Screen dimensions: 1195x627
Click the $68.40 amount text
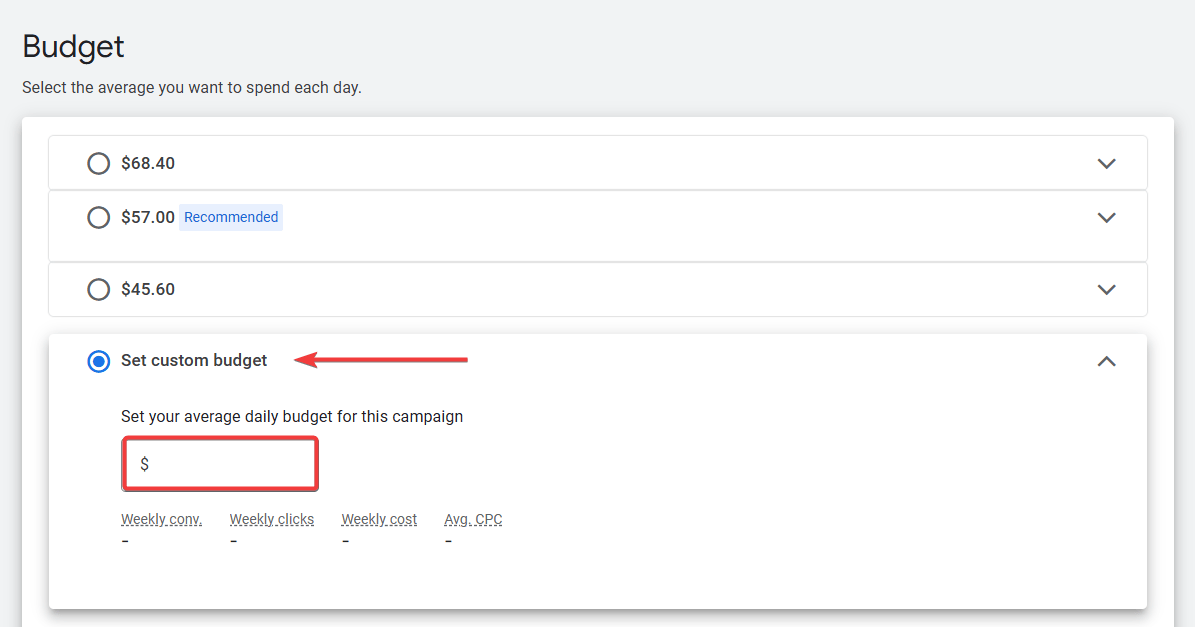point(148,163)
